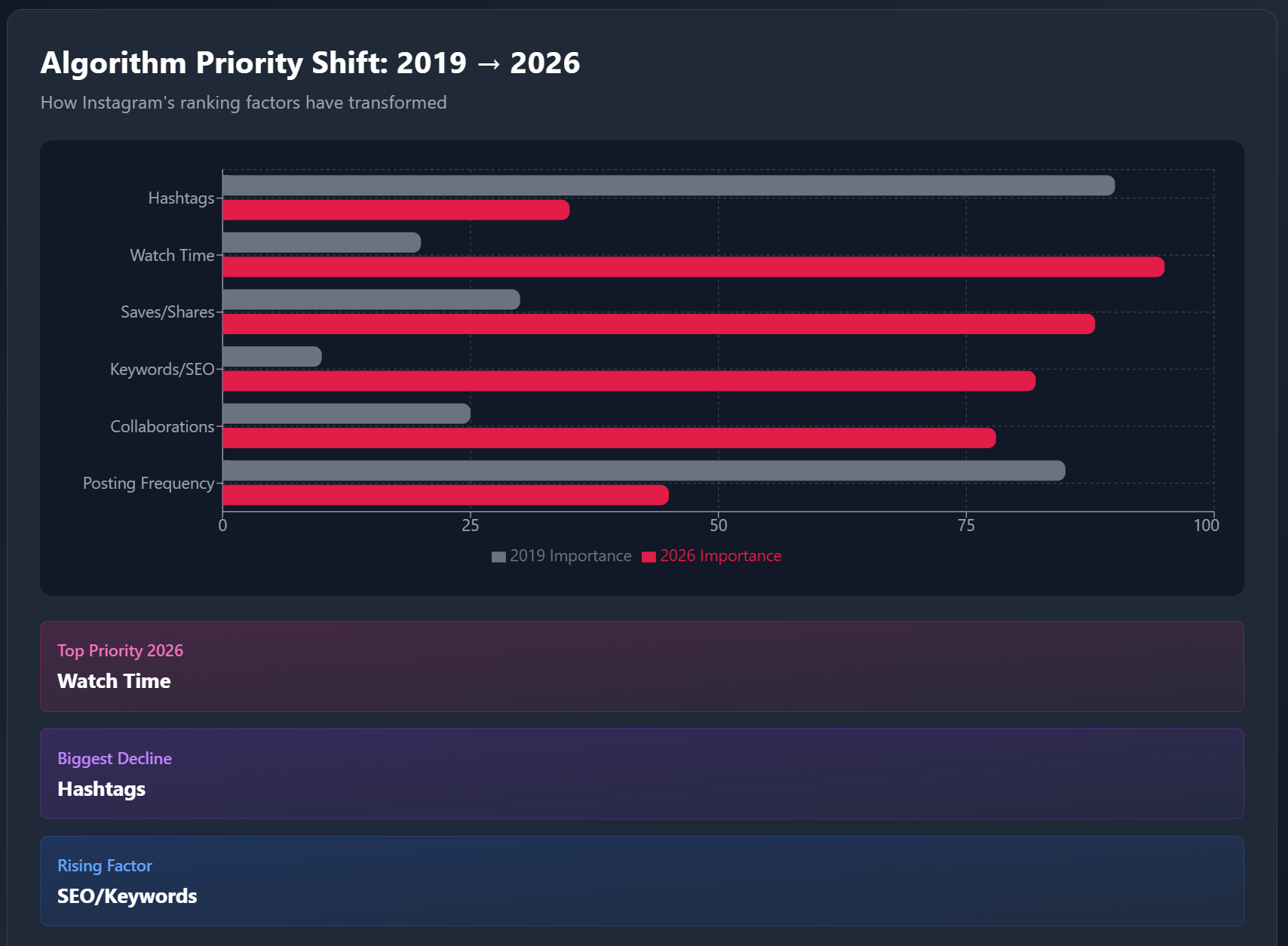This screenshot has height=946, width=1288.
Task: Select the gray 2019 Hashtags bar
Action: [x=668, y=186]
